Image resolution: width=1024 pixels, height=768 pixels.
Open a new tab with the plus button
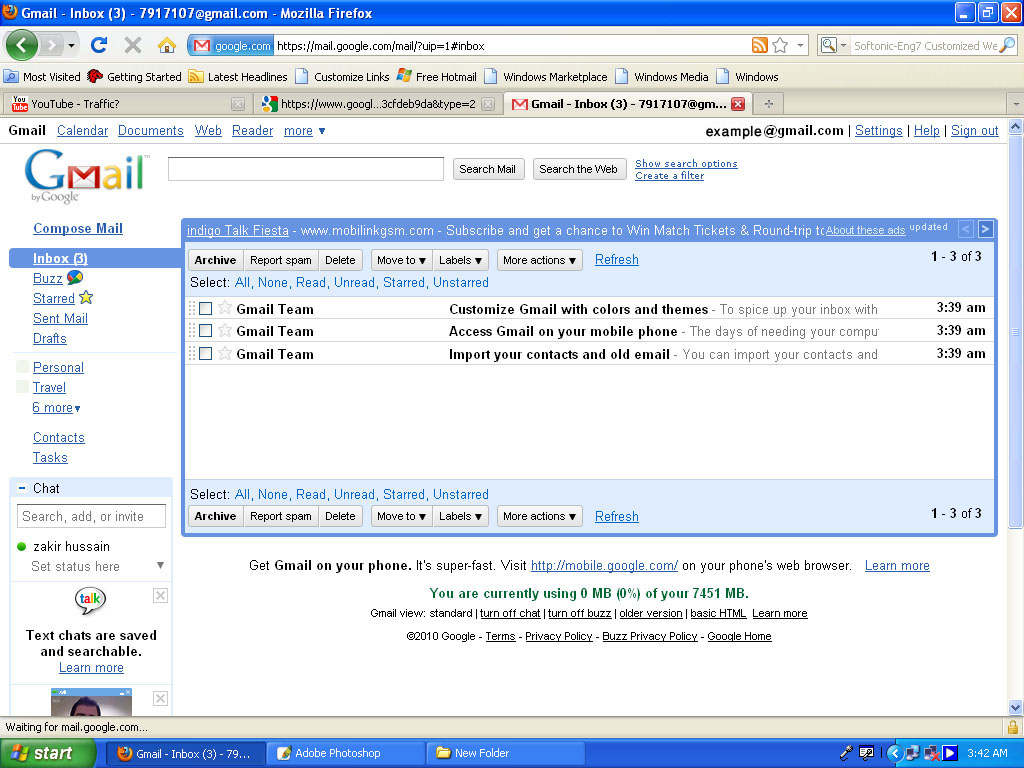click(x=769, y=104)
